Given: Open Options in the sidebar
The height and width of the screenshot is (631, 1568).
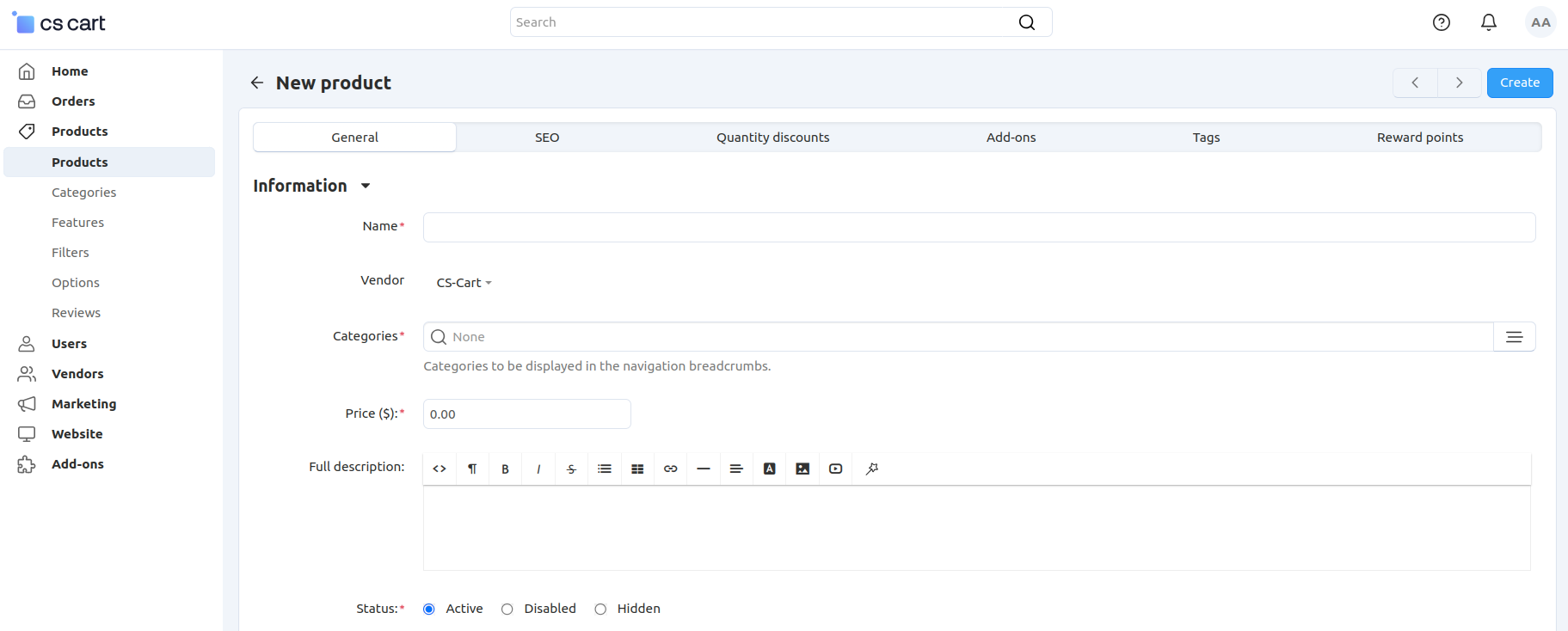Looking at the screenshot, I should pyautogui.click(x=76, y=283).
